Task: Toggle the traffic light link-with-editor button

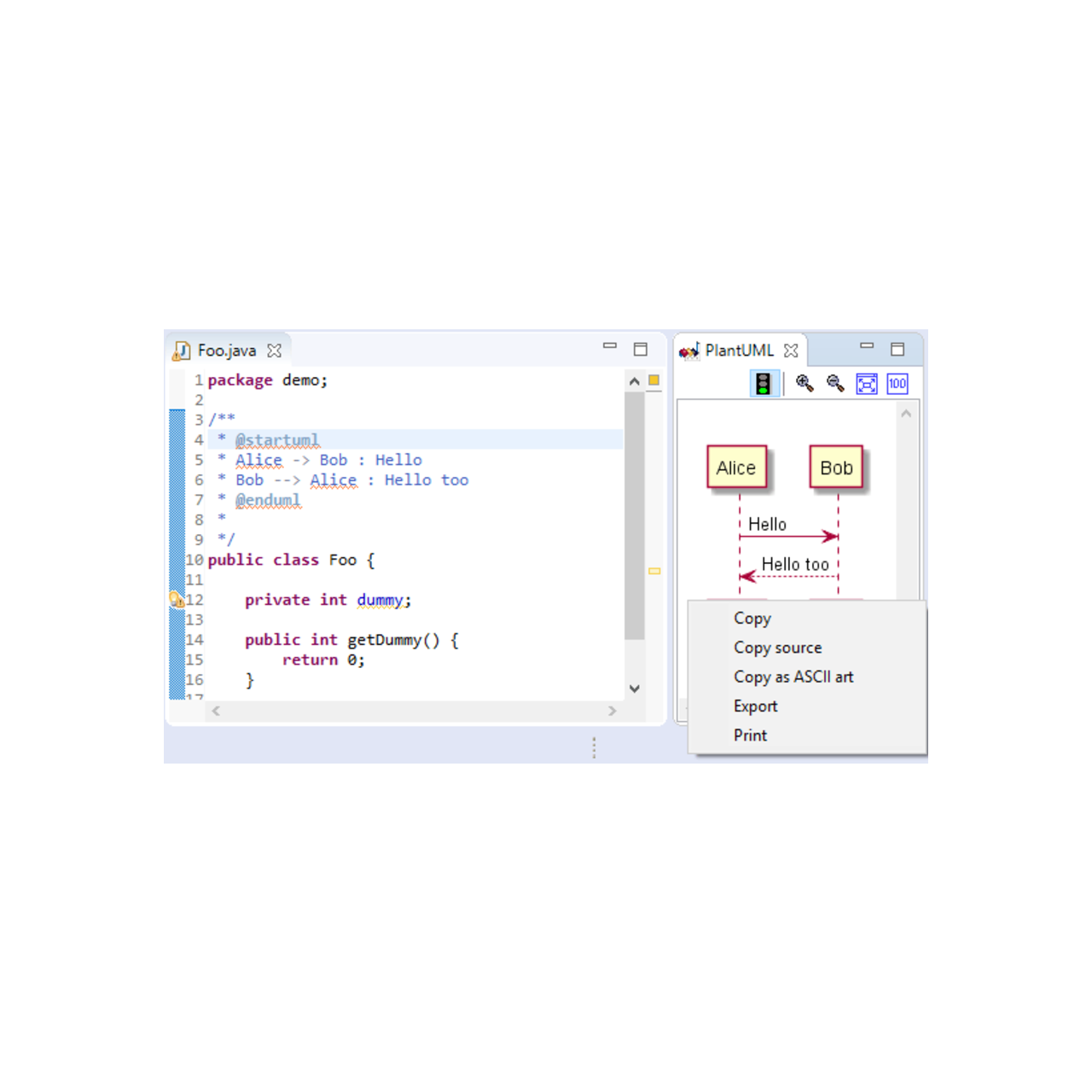Action: point(764,384)
